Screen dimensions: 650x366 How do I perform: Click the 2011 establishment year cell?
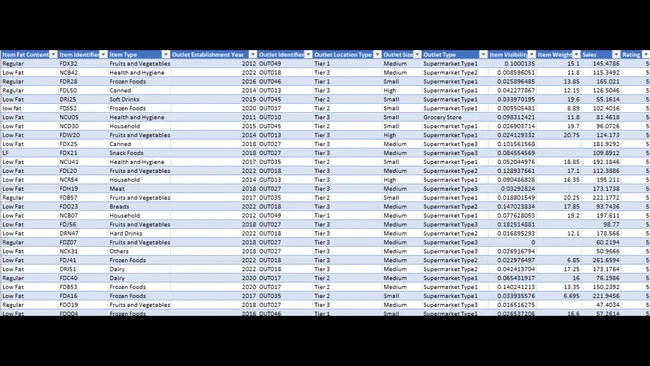point(214,117)
